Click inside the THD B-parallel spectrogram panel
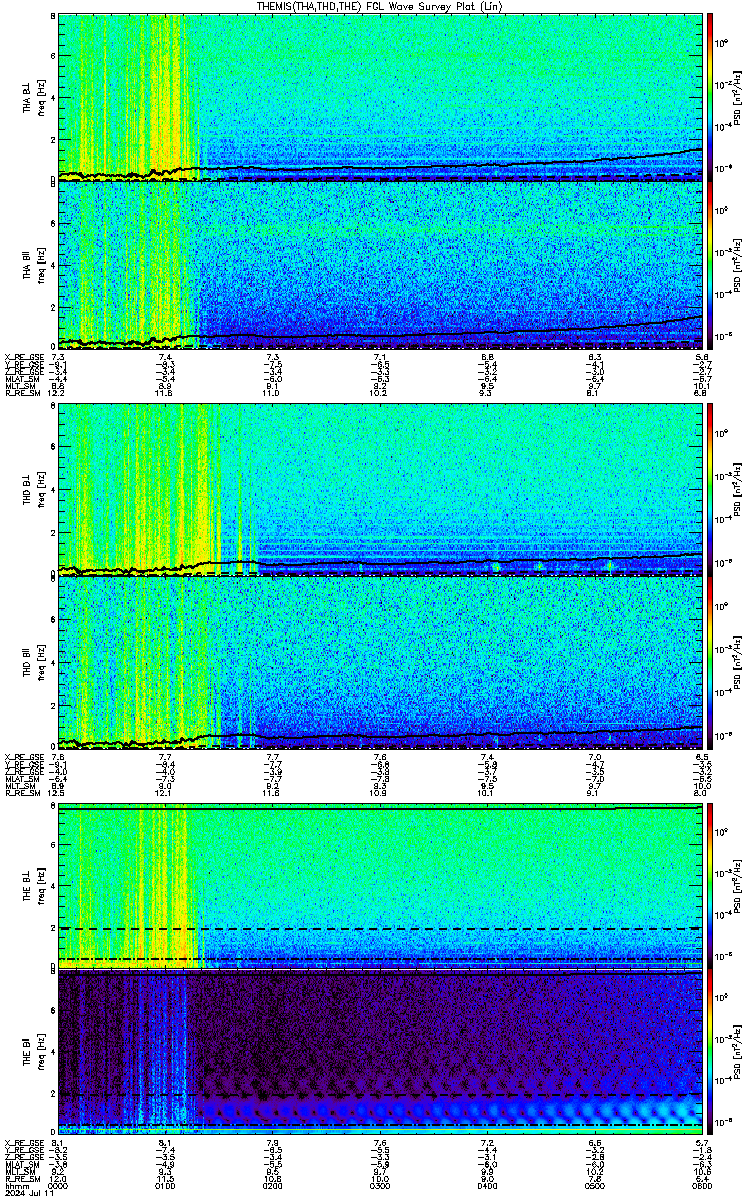The height and width of the screenshot is (1200, 750). click(x=380, y=661)
